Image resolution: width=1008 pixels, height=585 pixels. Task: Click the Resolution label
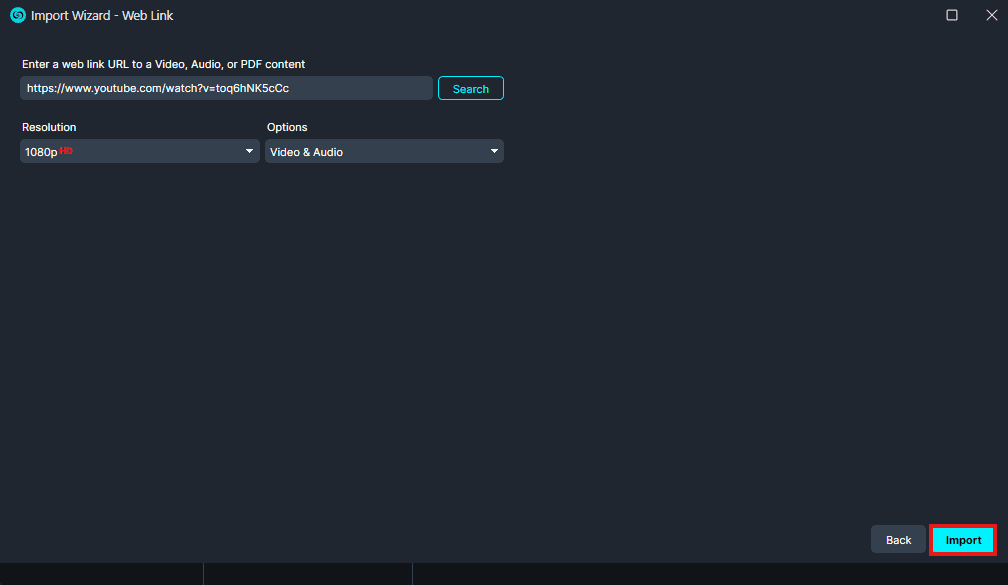(x=49, y=127)
